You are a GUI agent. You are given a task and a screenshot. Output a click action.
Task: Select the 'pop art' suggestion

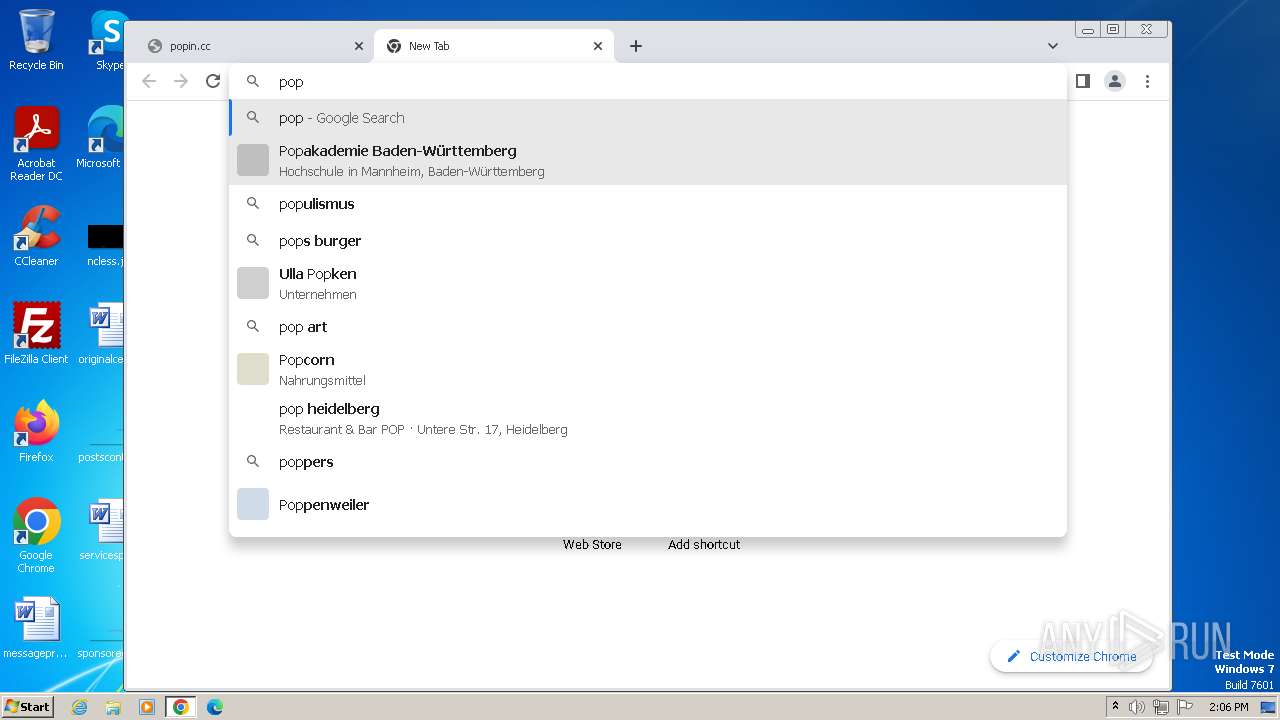click(648, 327)
